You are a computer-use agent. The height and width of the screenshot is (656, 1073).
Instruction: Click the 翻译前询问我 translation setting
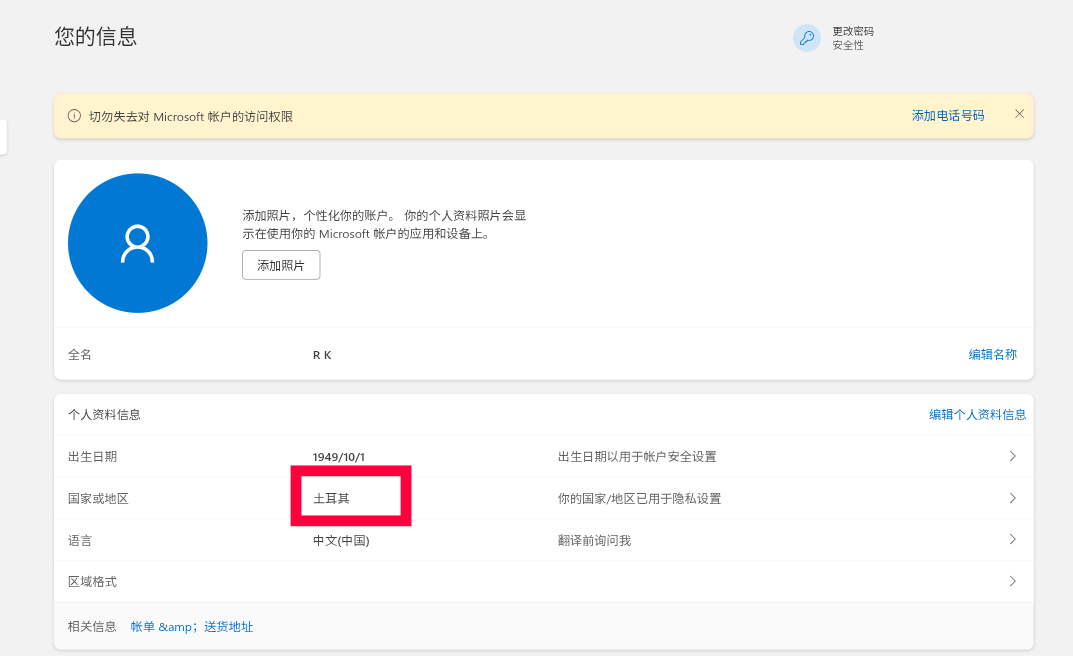click(x=594, y=541)
